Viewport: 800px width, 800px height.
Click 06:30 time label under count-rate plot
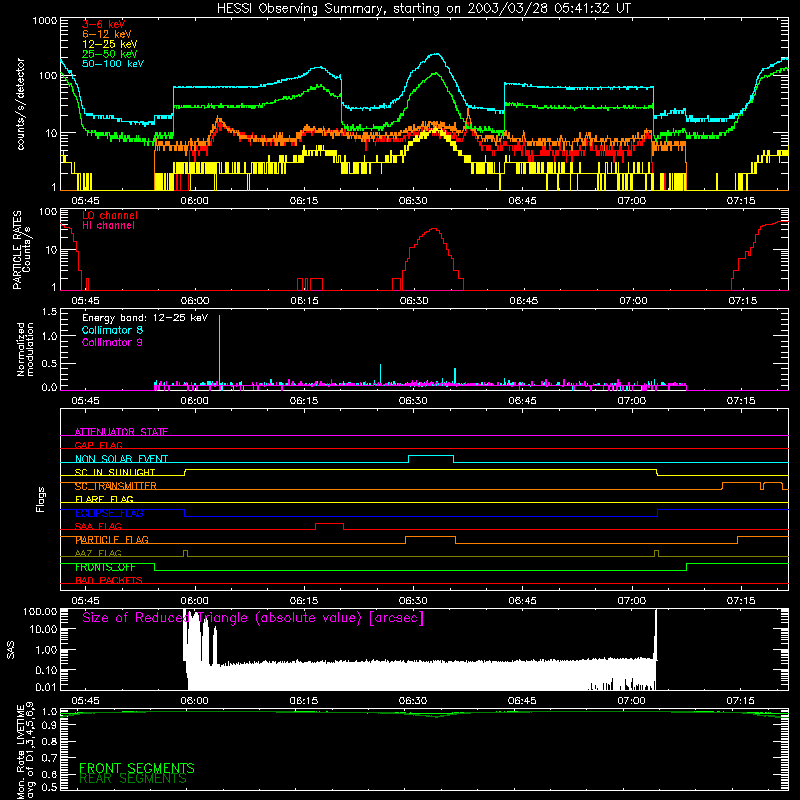[413, 201]
